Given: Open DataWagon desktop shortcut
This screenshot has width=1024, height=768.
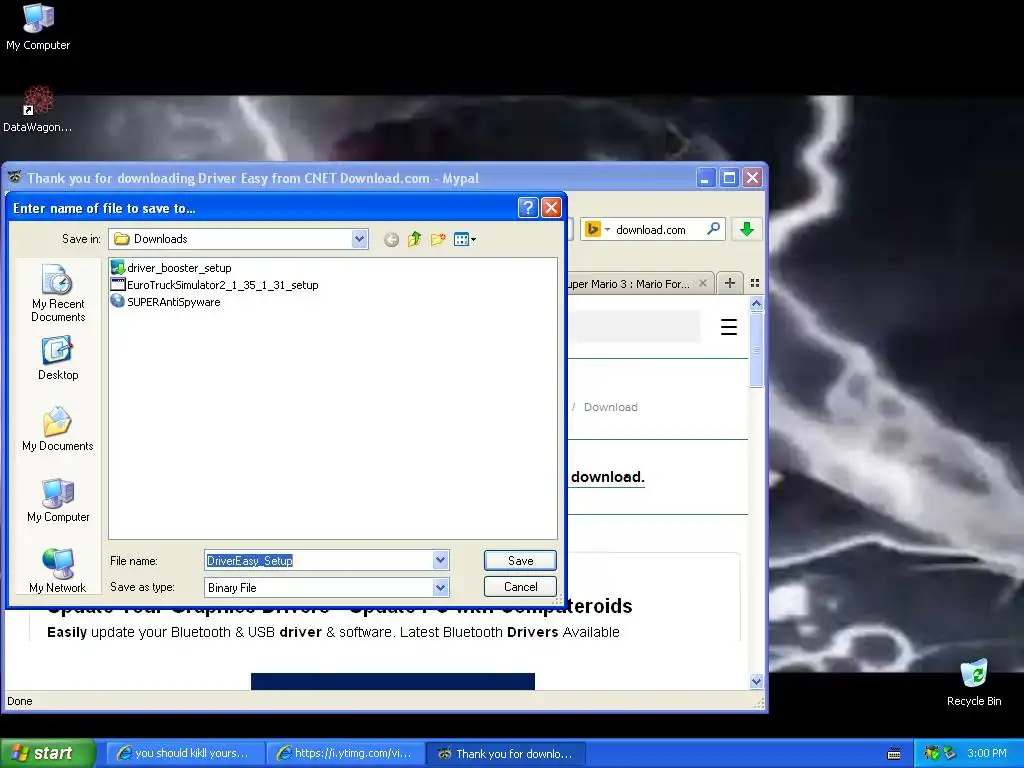Looking at the screenshot, I should [38, 108].
